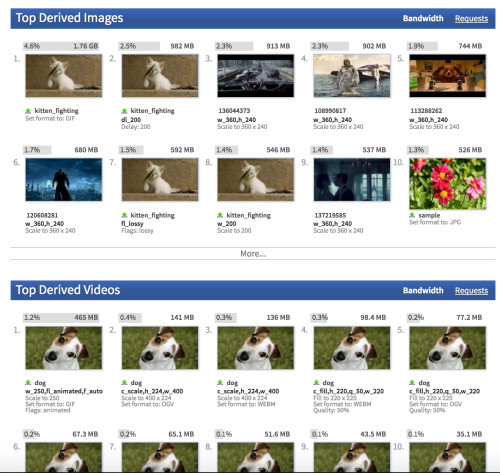Click image ID 137219585
Screen dimensions: 500x473
[330, 215]
